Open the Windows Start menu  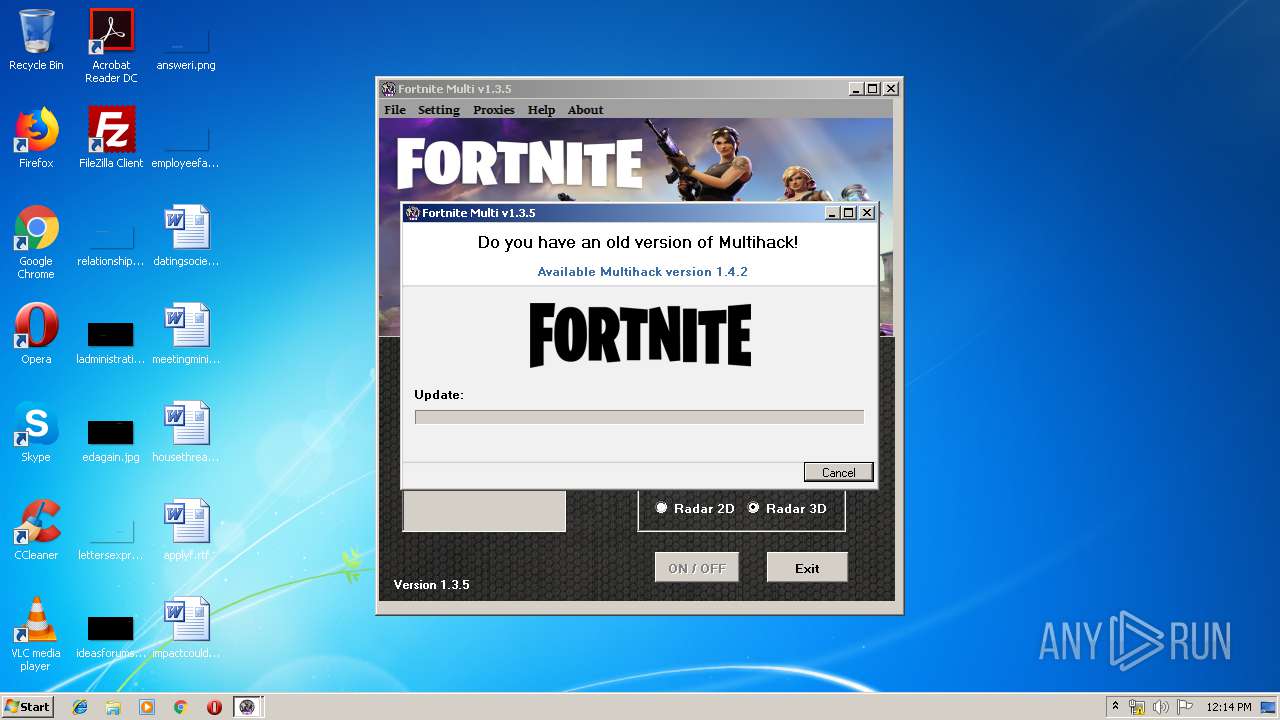(28, 707)
